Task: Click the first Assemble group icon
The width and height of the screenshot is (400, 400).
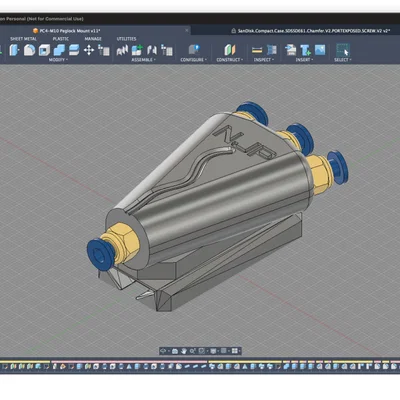Action: point(122,50)
